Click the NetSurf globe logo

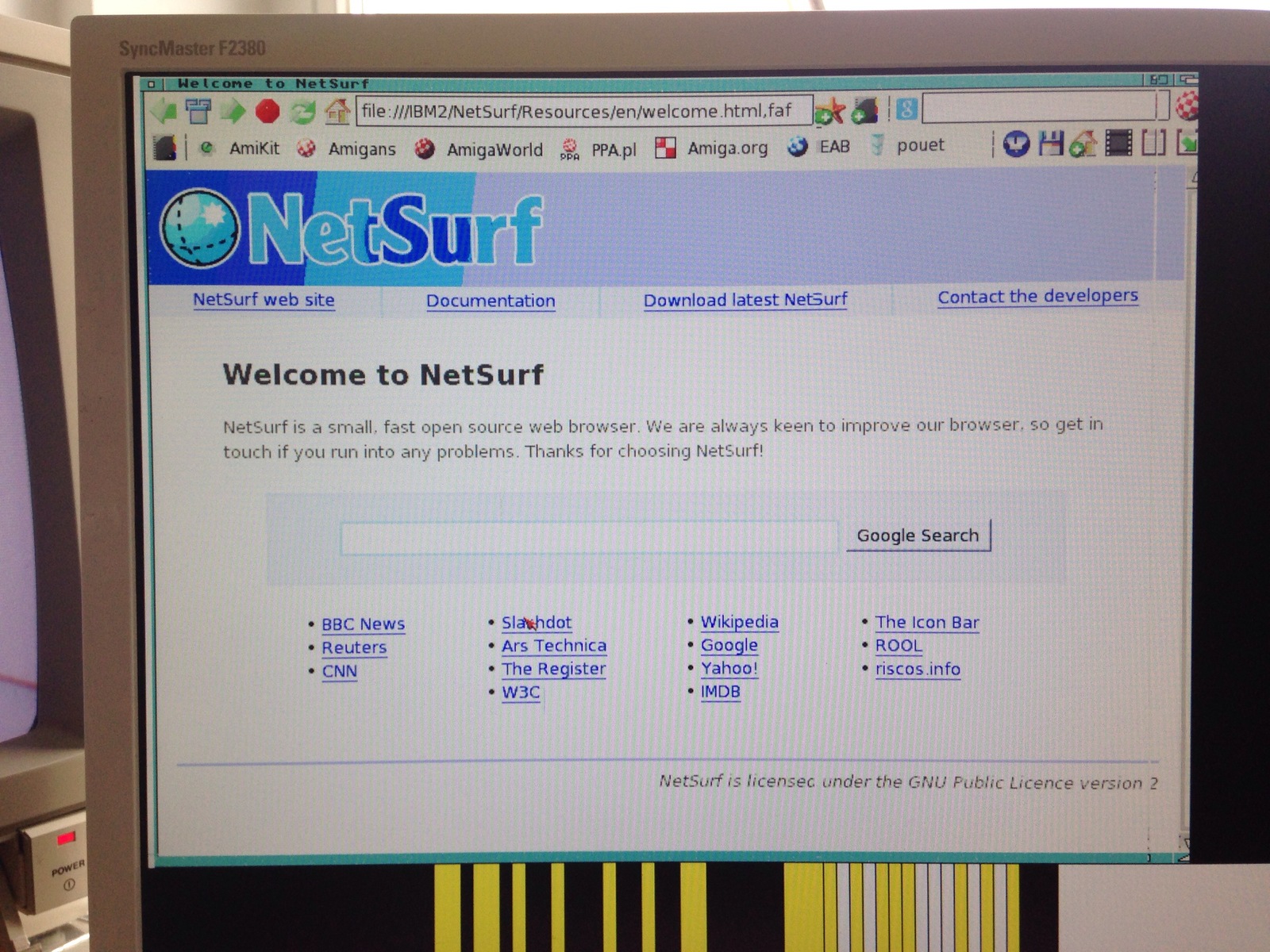[199, 228]
